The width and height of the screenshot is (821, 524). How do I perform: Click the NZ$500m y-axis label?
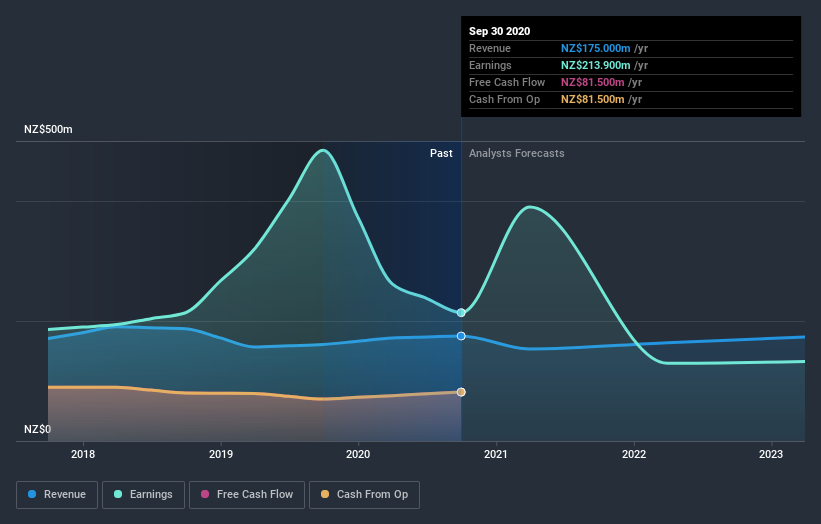[48, 129]
